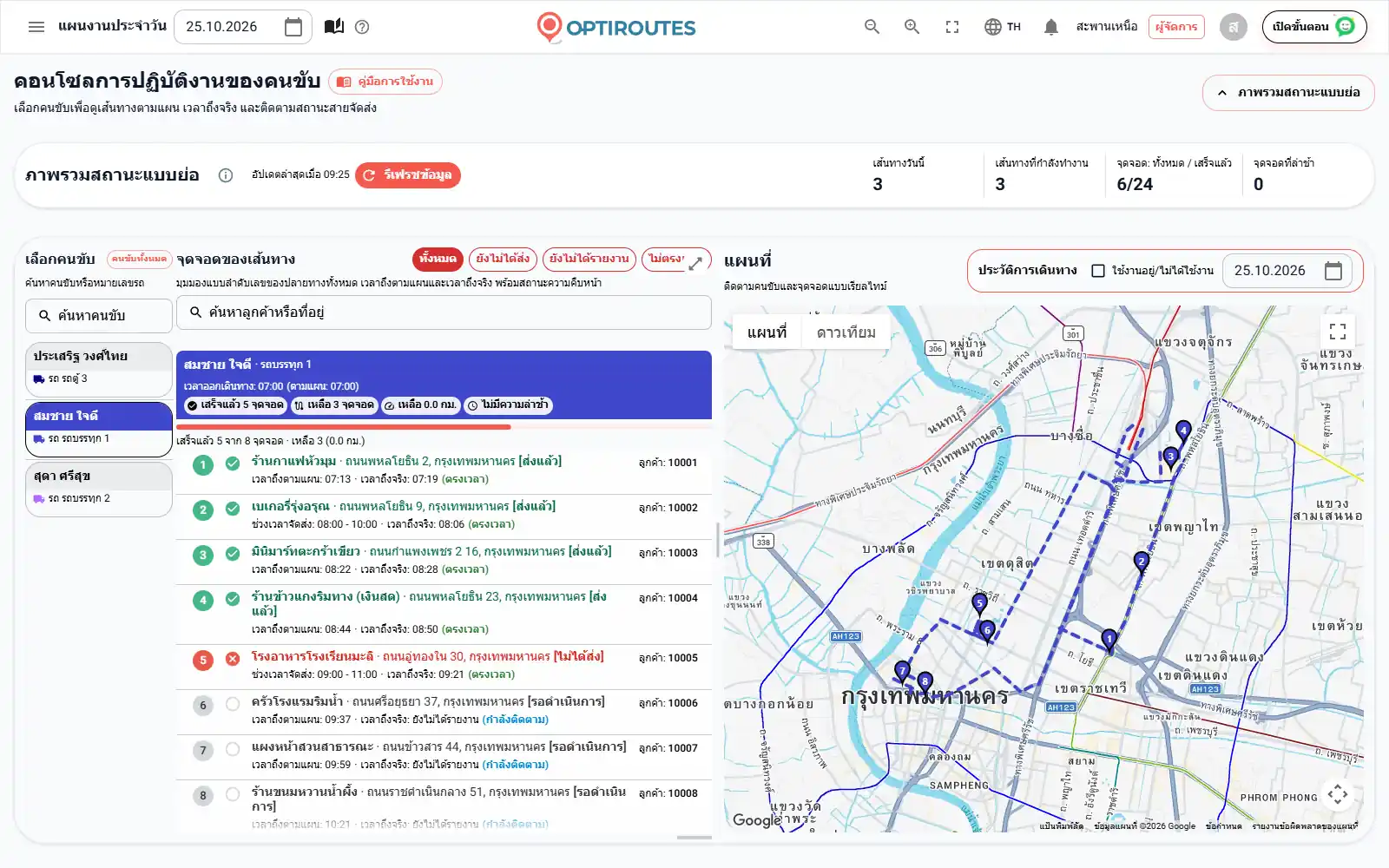Open the คู่มือการใช้งาน guide link
Screen dimensions: 1389x868
tap(385, 82)
